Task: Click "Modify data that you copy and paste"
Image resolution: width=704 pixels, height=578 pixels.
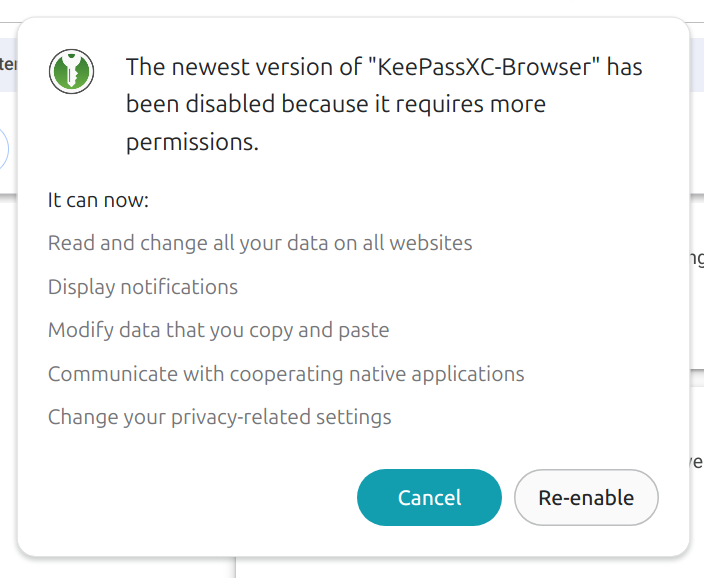Action: [218, 330]
